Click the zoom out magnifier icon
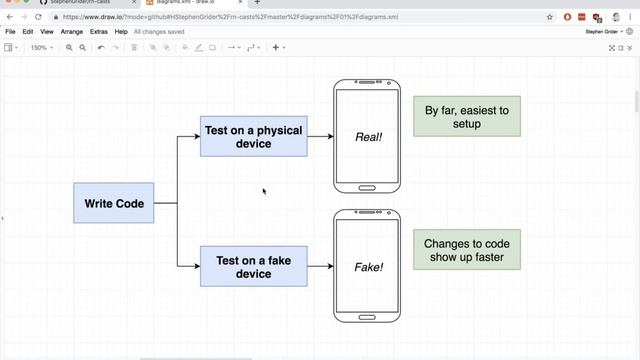The image size is (640, 360). [x=82, y=48]
